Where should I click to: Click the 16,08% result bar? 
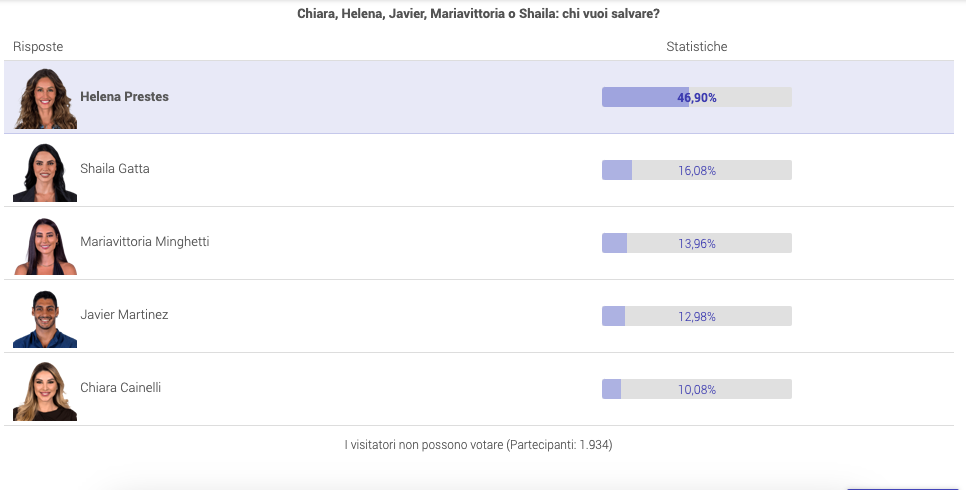tap(697, 170)
